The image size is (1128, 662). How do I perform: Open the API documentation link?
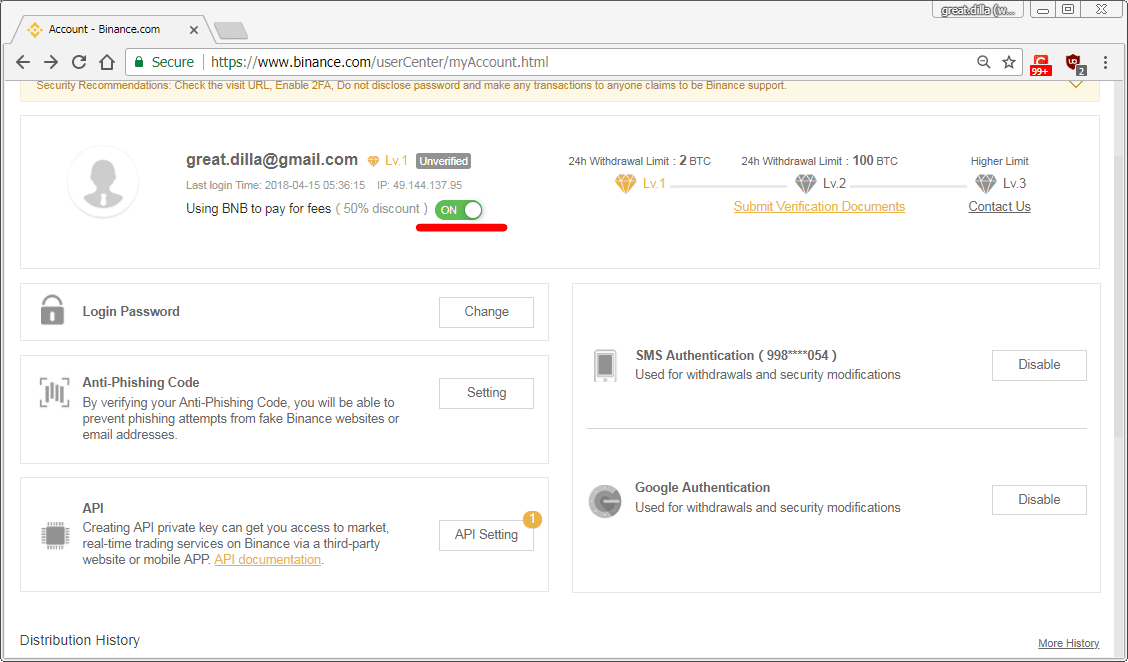(x=268, y=559)
